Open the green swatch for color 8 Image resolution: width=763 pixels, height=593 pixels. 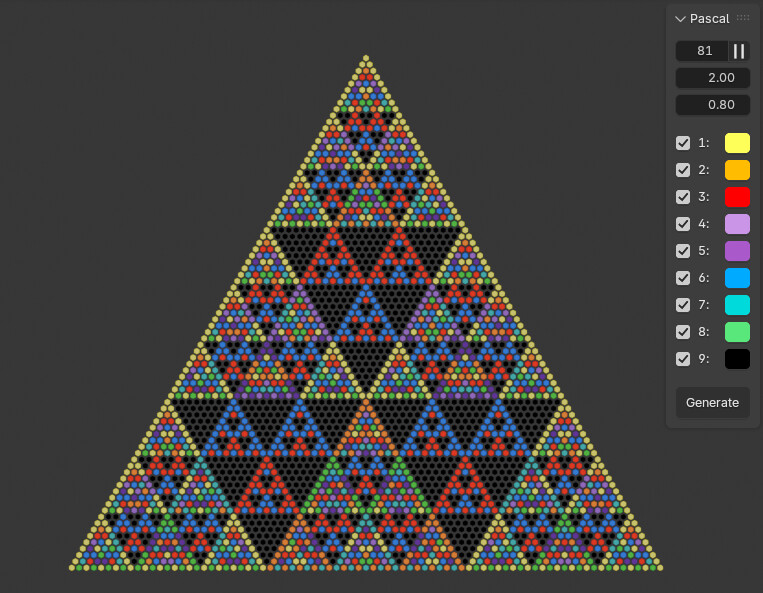coord(737,332)
